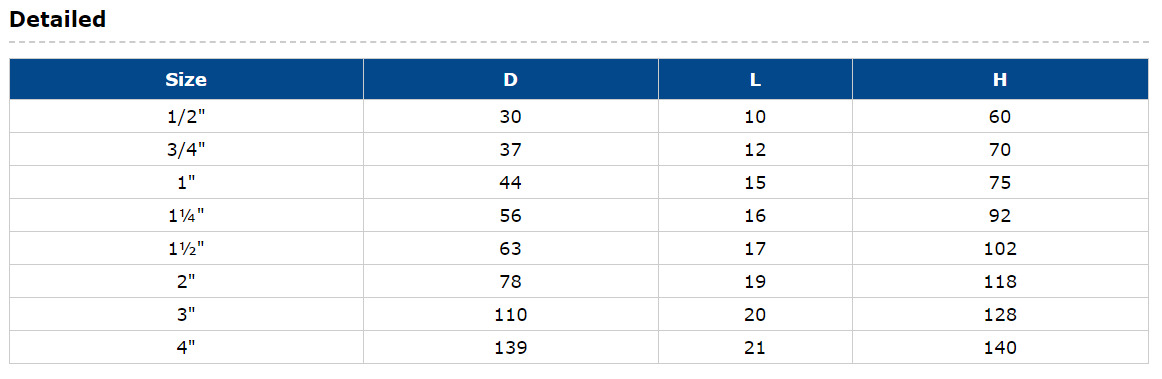Select L value 15 cell
Screen dimensions: 1162x379
pyautogui.click(x=755, y=182)
